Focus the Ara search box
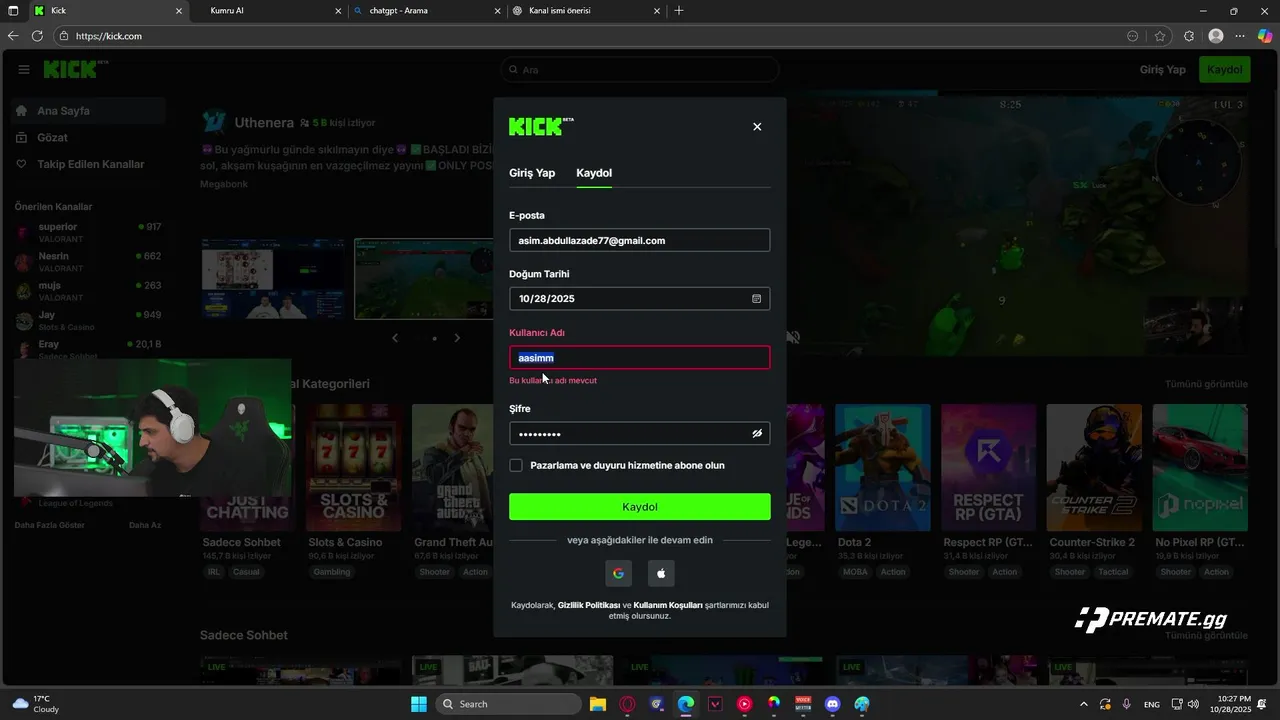1280x720 pixels. 640,70
